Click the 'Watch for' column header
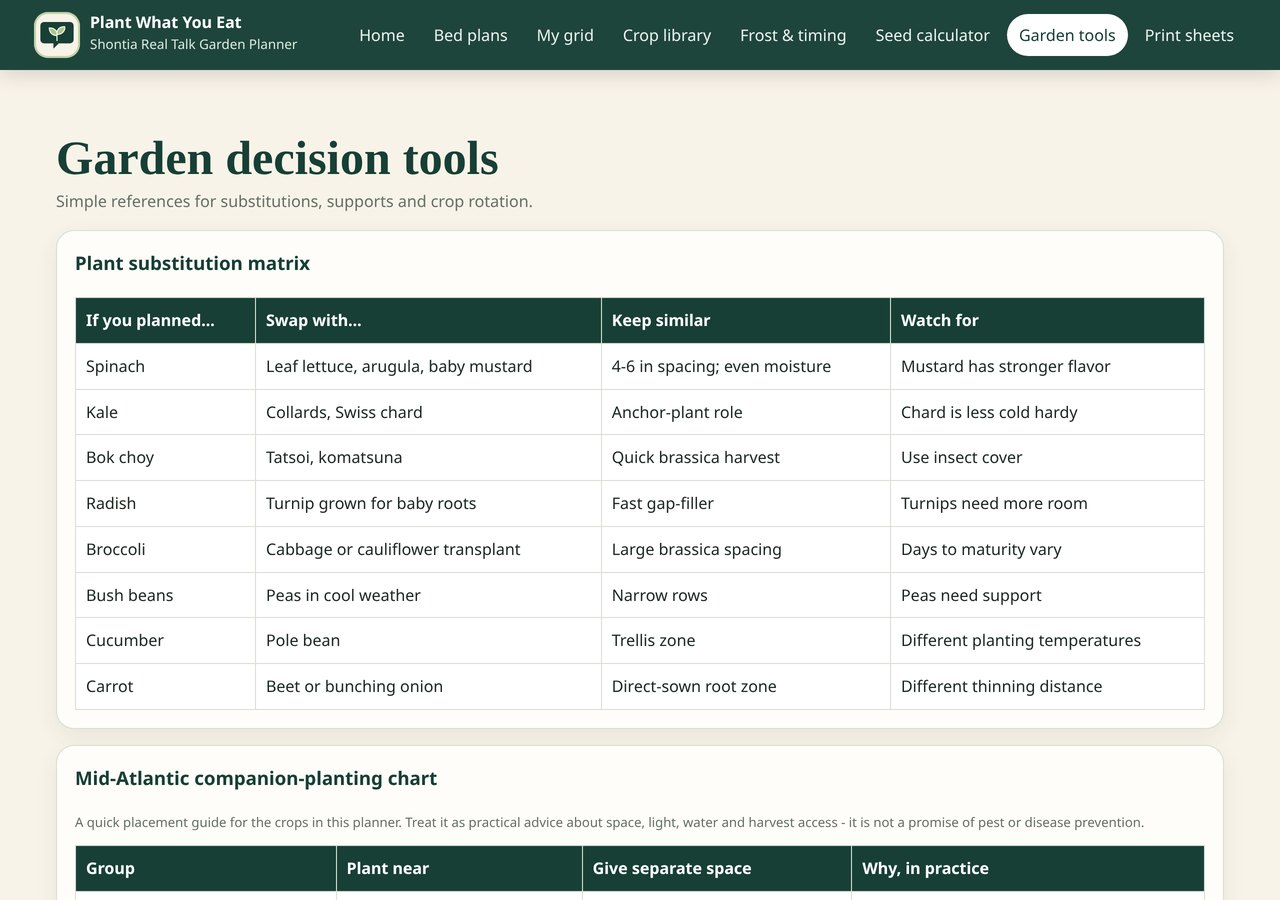Viewport: 1280px width, 900px height. pyautogui.click(x=1047, y=320)
